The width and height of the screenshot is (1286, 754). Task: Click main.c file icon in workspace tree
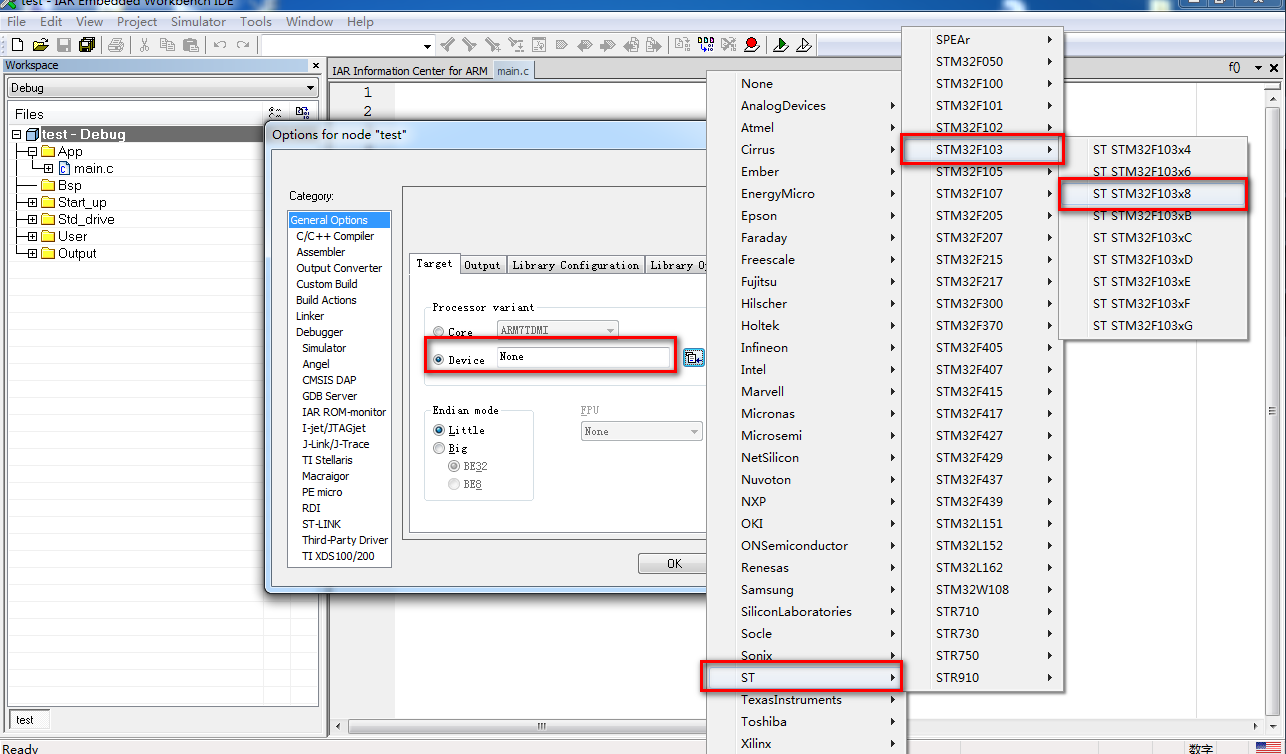(64, 168)
